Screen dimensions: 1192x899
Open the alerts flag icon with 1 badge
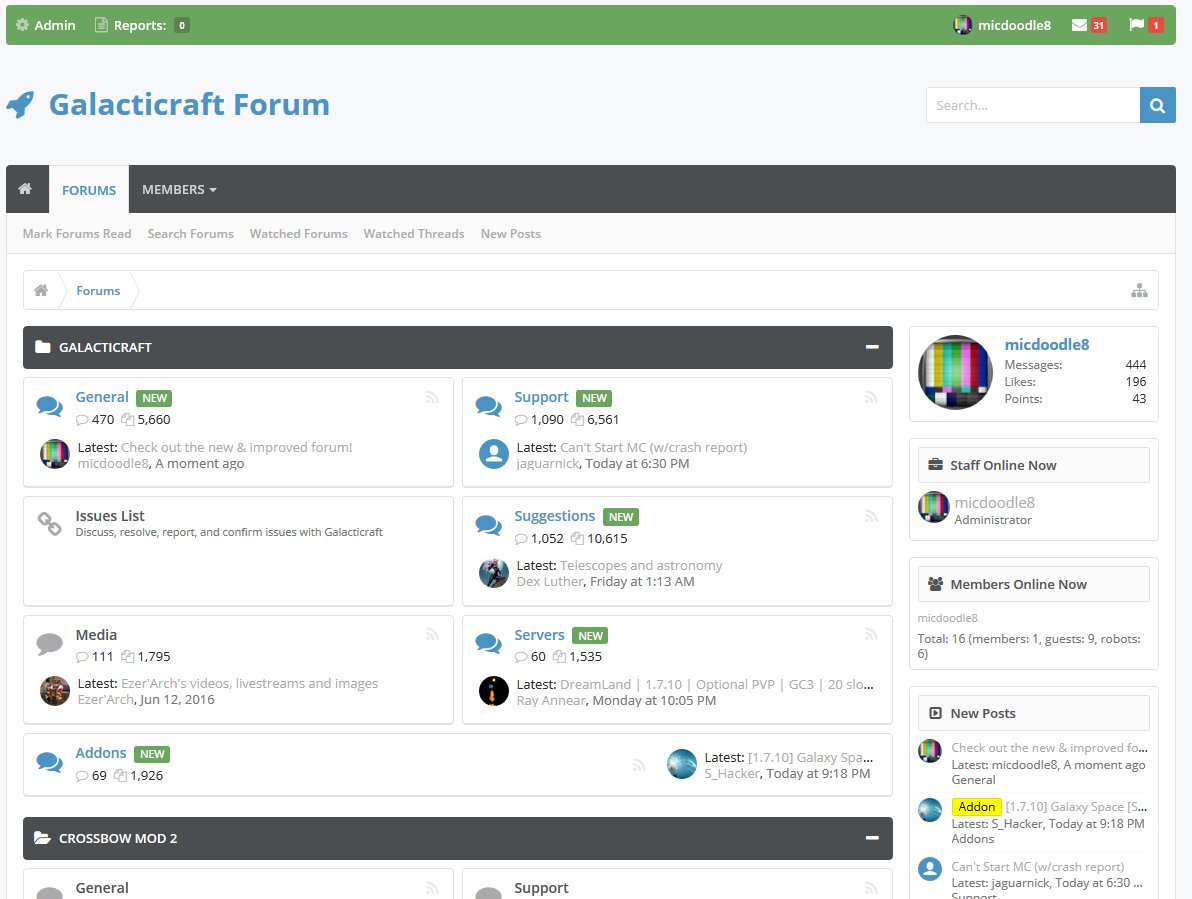pos(1146,25)
